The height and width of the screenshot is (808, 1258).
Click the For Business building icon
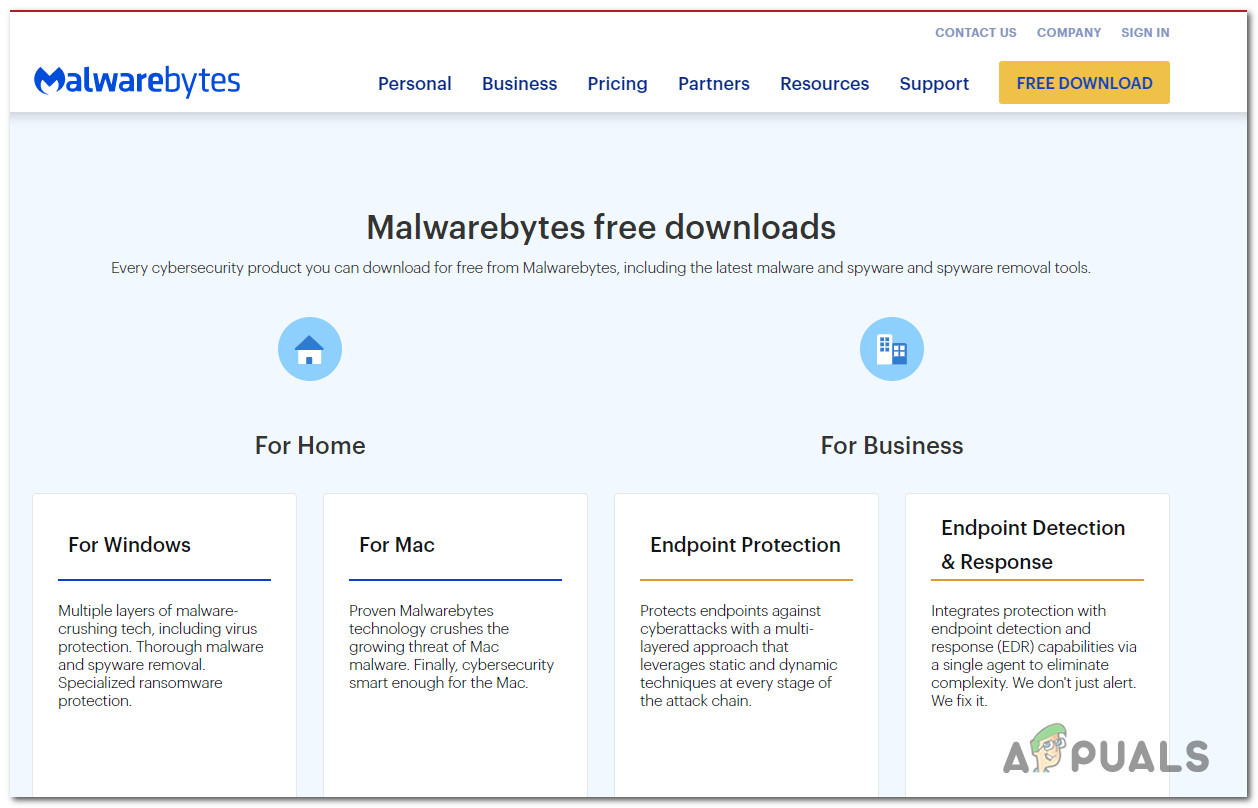(x=891, y=349)
